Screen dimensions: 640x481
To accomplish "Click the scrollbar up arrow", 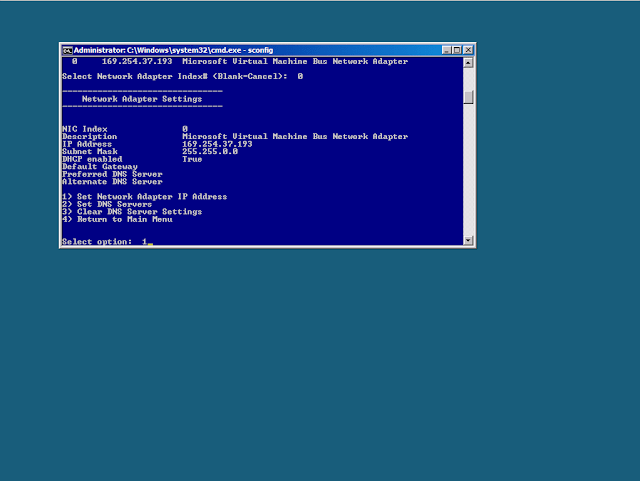I will click(468, 62).
